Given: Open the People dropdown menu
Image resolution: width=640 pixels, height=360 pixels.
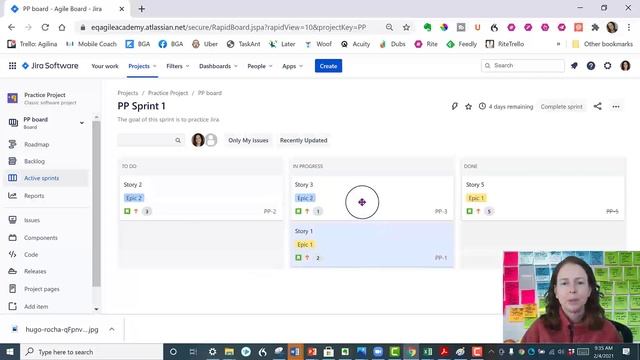Looking at the screenshot, I should click(x=260, y=66).
